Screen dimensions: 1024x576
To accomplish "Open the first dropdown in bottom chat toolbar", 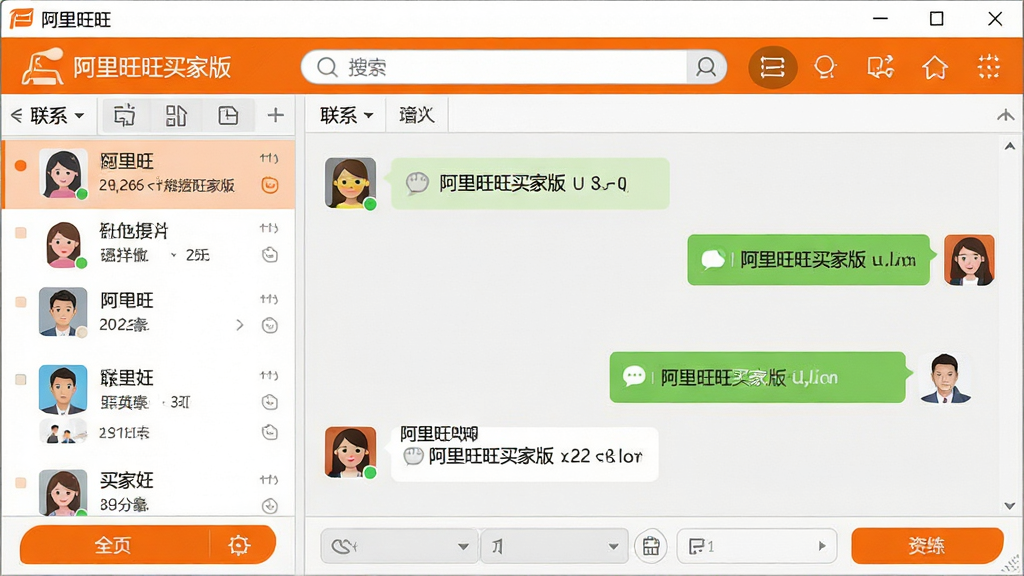I will [x=398, y=546].
